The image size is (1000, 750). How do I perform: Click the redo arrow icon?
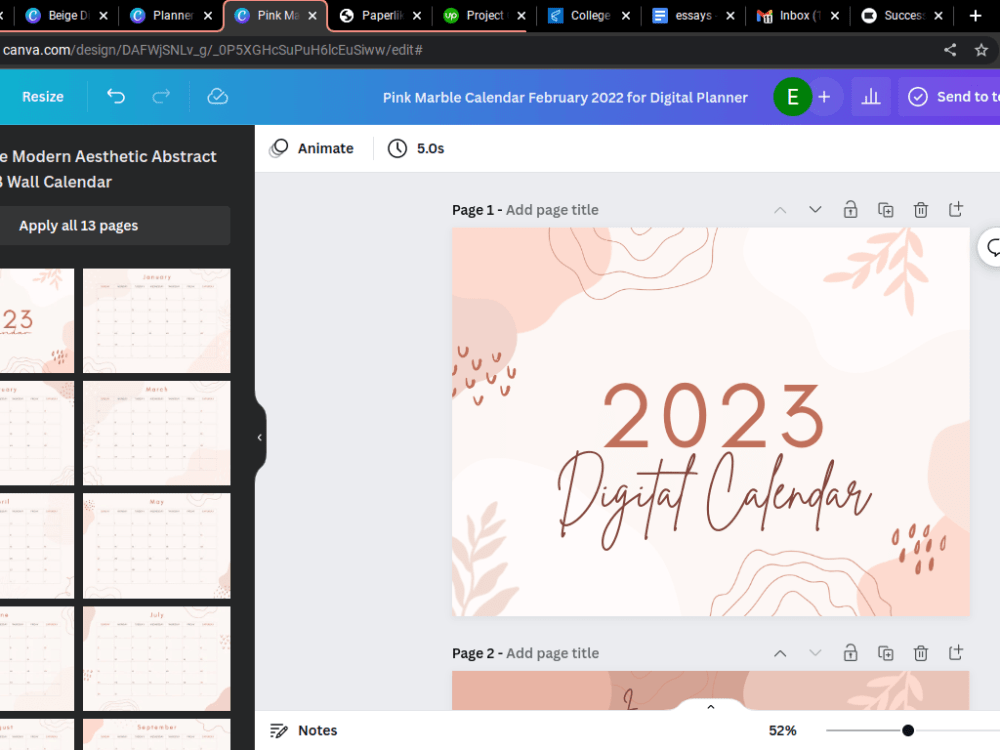[x=161, y=96]
